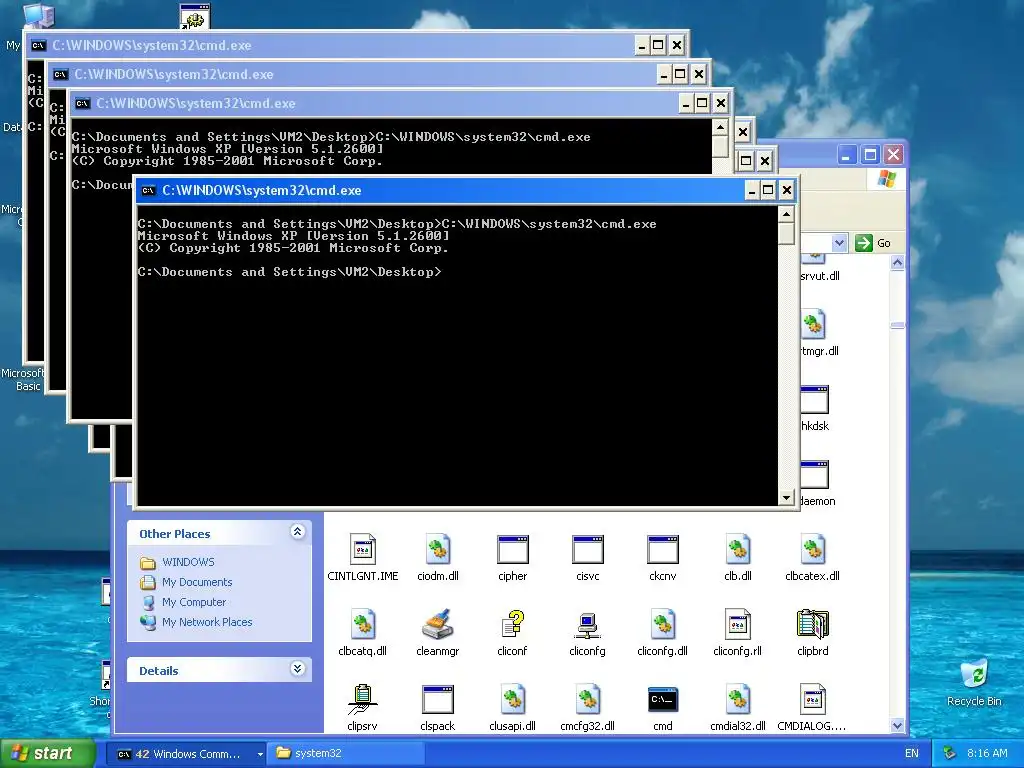
Task: Select the cliconfg network utility icon
Action: point(588,624)
